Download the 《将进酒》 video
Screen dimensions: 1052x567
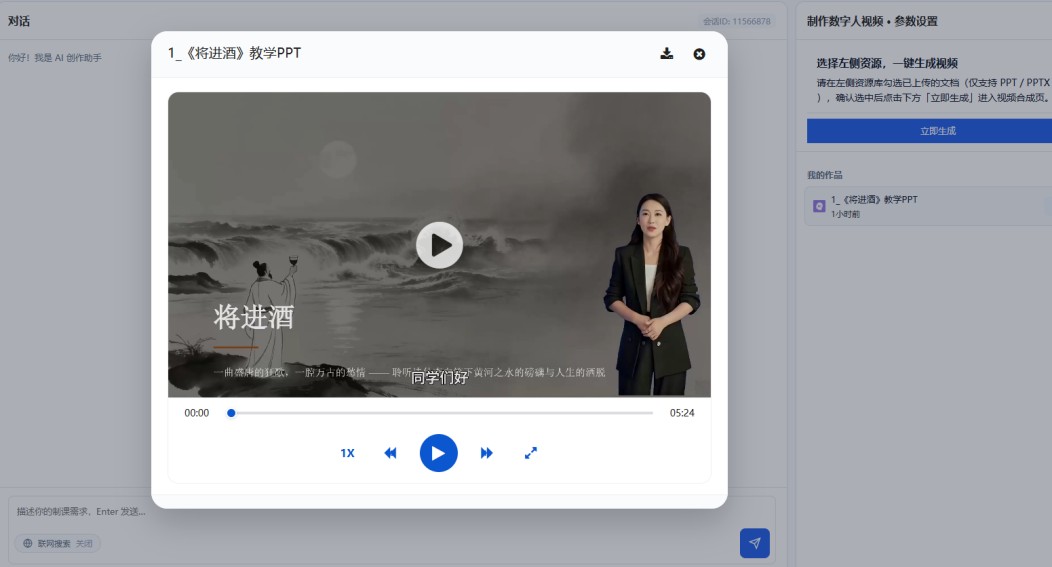pyautogui.click(x=666, y=54)
